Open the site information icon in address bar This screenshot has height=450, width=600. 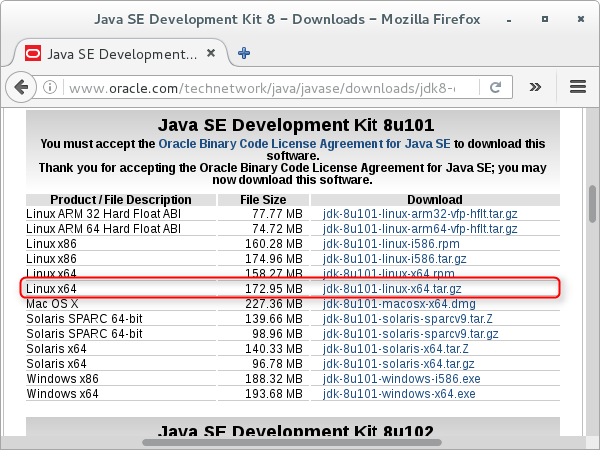[50, 87]
